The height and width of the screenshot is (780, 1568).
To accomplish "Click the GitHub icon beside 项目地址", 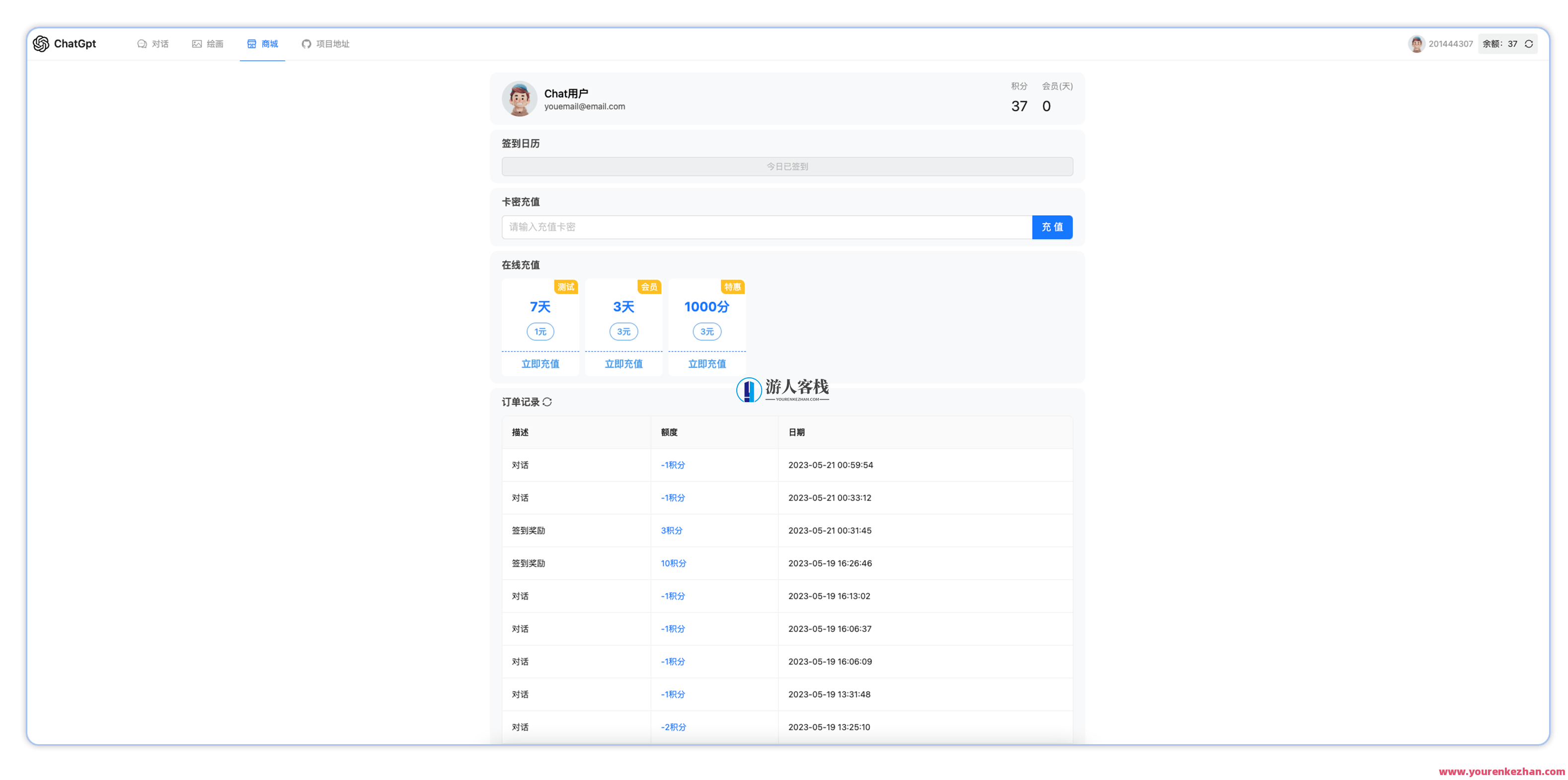I will (x=306, y=43).
